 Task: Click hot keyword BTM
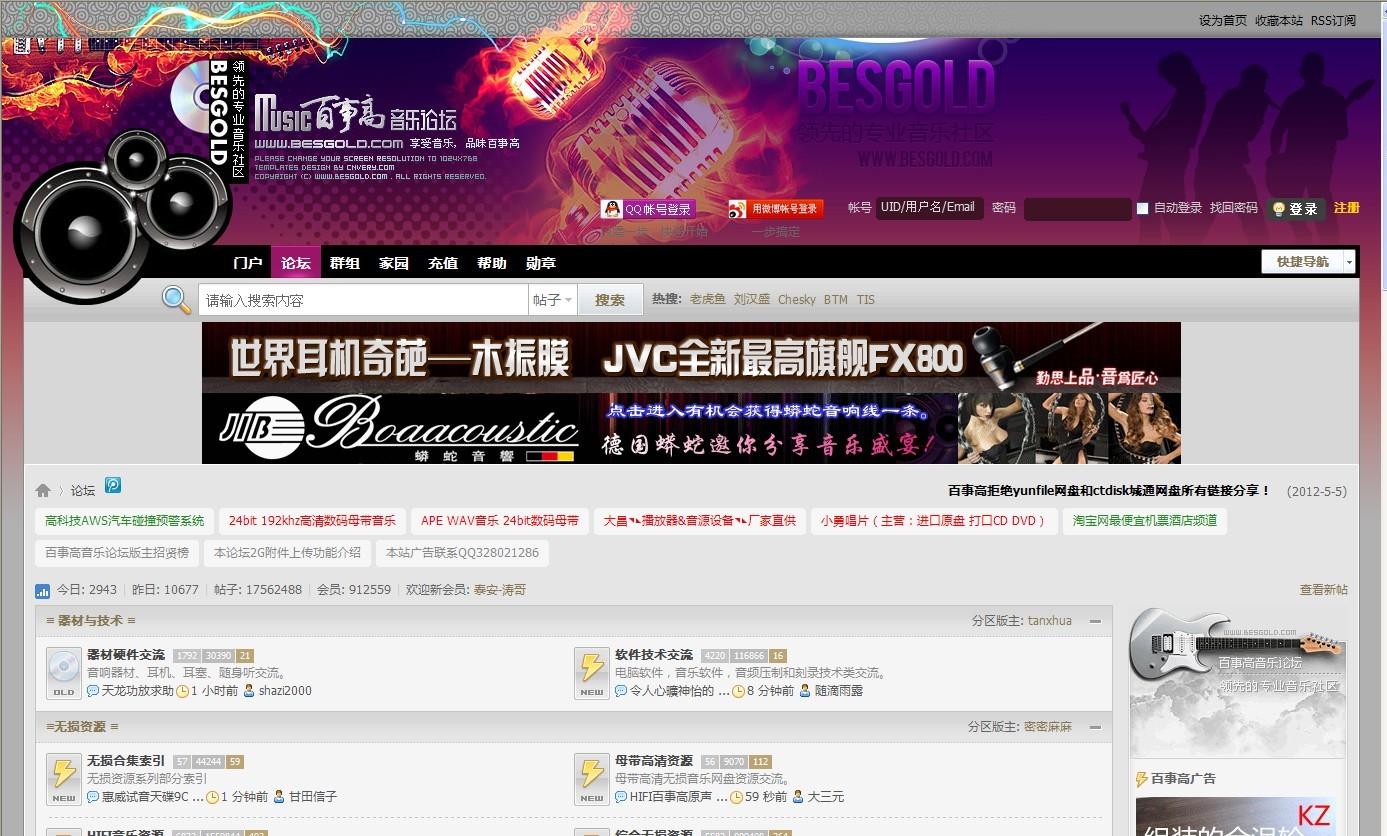[836, 300]
